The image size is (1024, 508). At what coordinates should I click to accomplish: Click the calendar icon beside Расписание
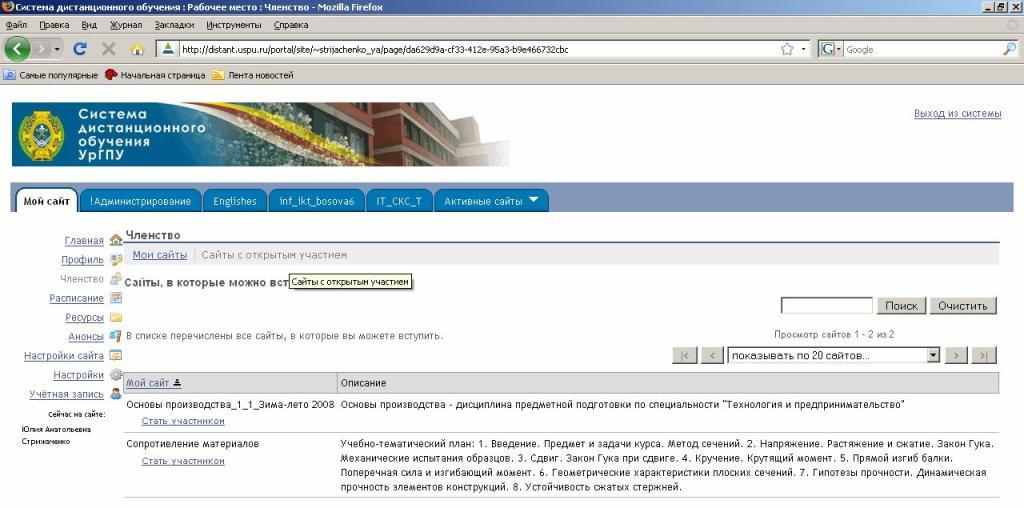pos(116,298)
